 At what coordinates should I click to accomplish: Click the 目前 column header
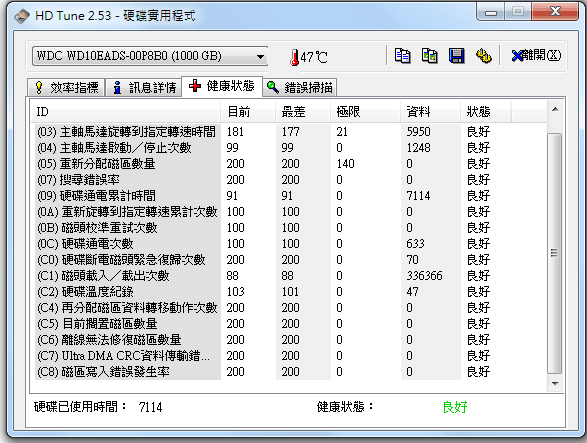(249, 112)
